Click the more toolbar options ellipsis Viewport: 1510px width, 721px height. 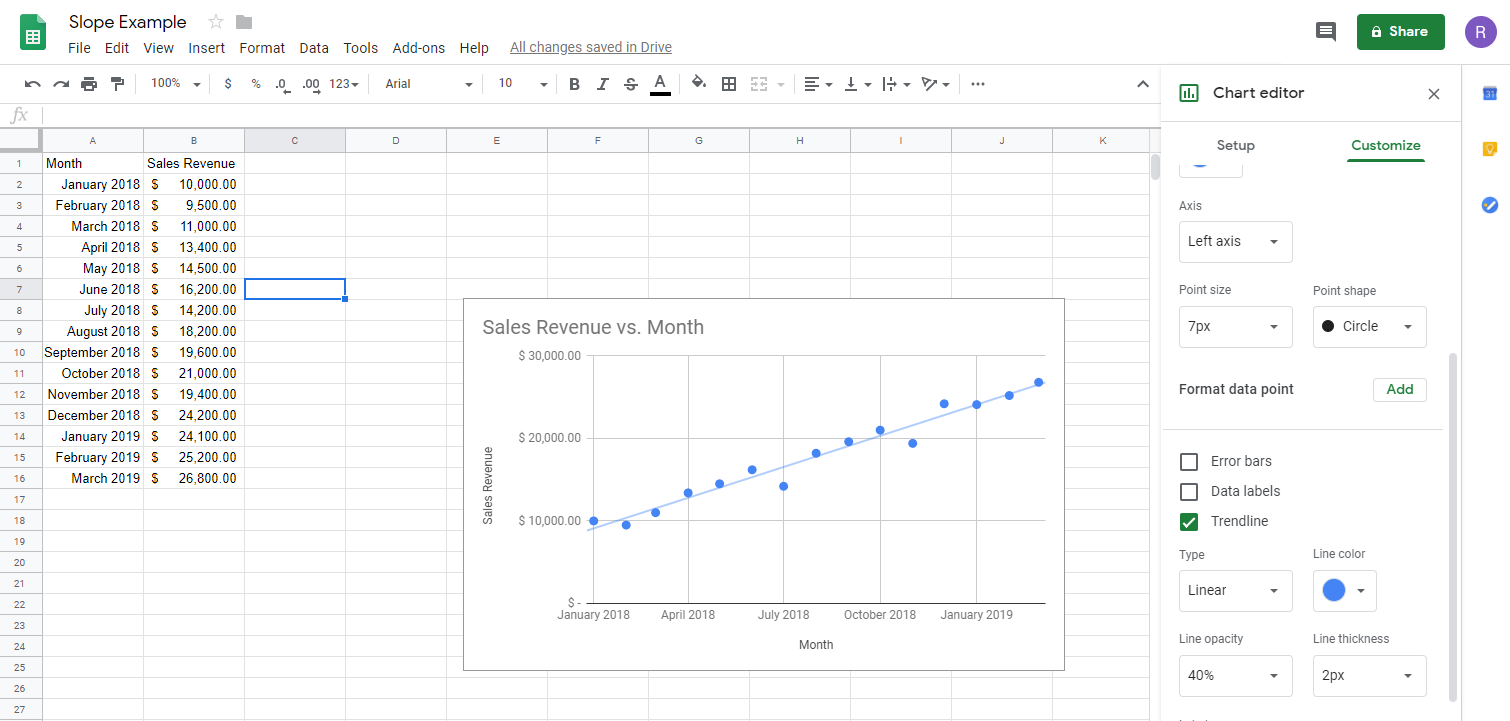pos(978,84)
